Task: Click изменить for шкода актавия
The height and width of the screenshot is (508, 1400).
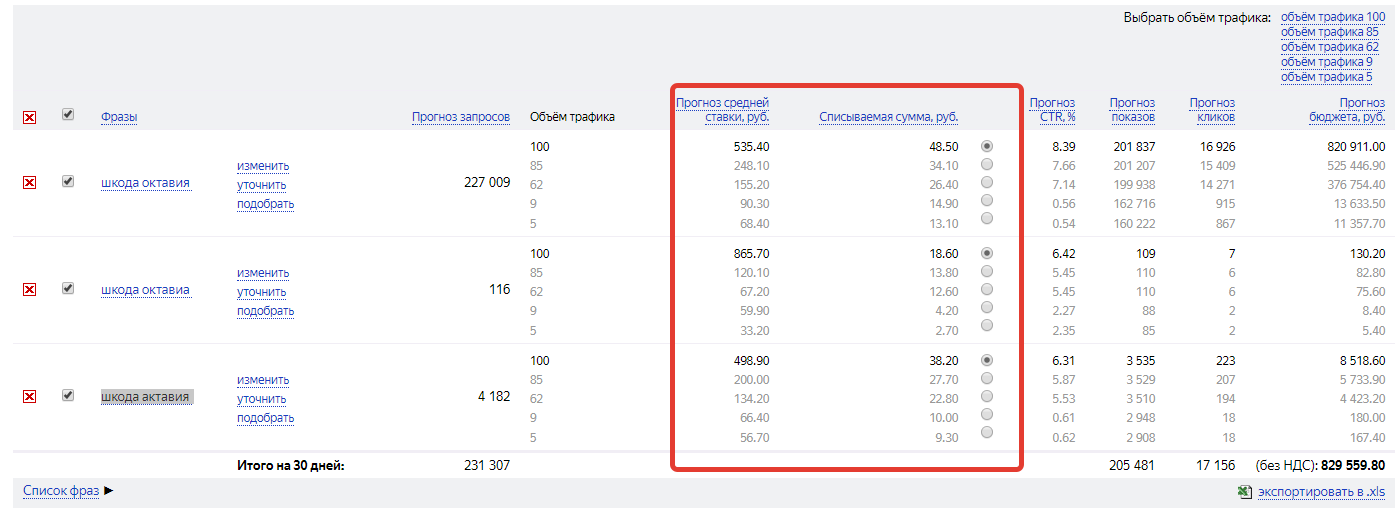Action: click(x=263, y=379)
